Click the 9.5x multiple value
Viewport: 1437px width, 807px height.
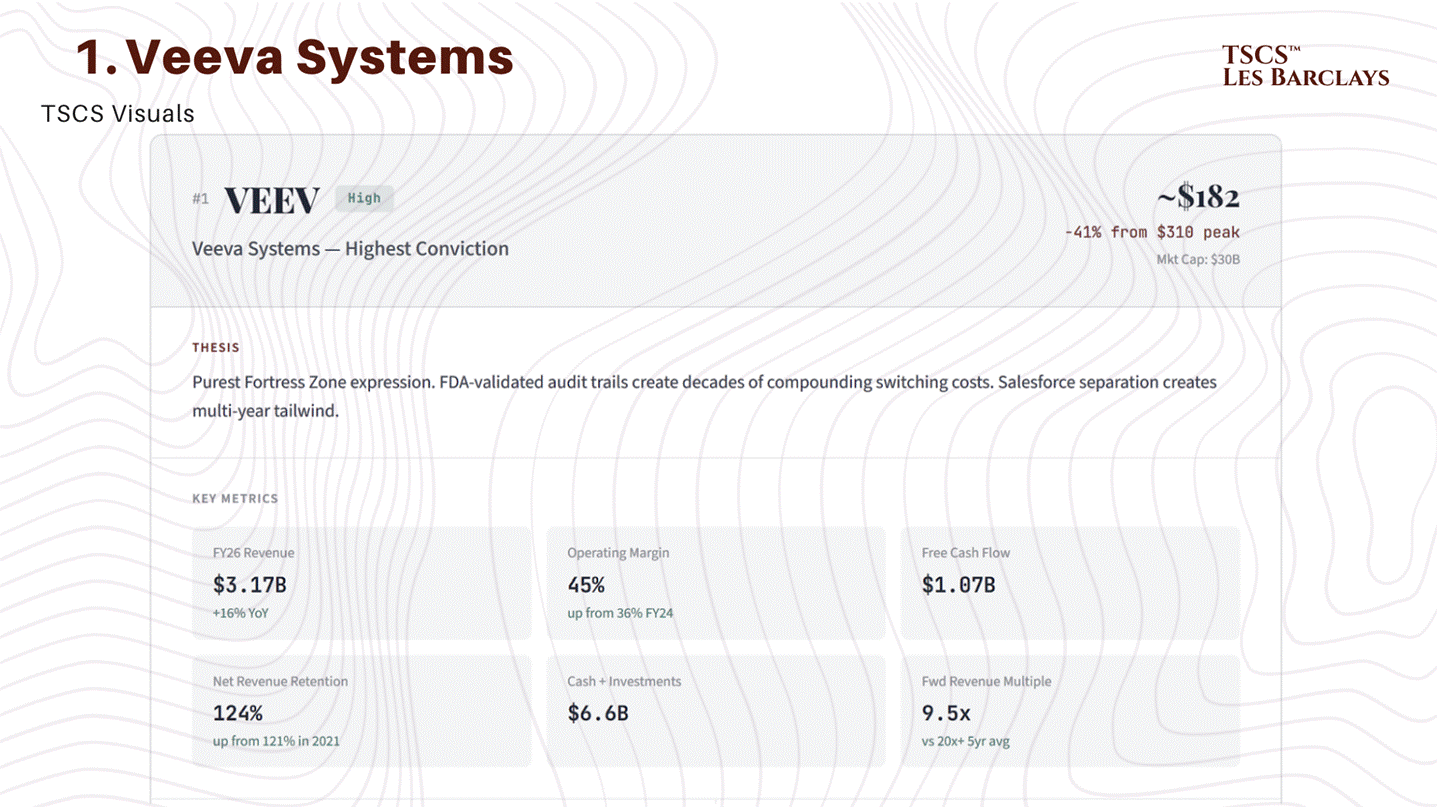pyautogui.click(x=946, y=714)
